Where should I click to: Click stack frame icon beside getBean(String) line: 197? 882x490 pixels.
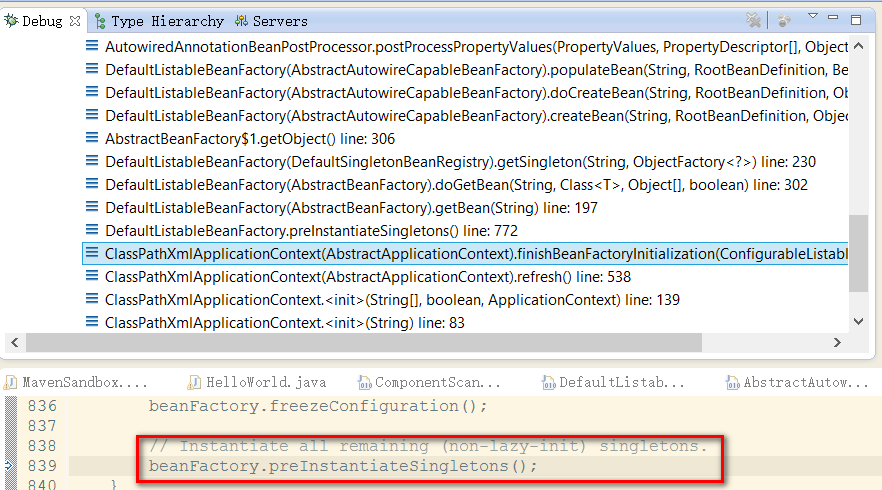pos(92,206)
